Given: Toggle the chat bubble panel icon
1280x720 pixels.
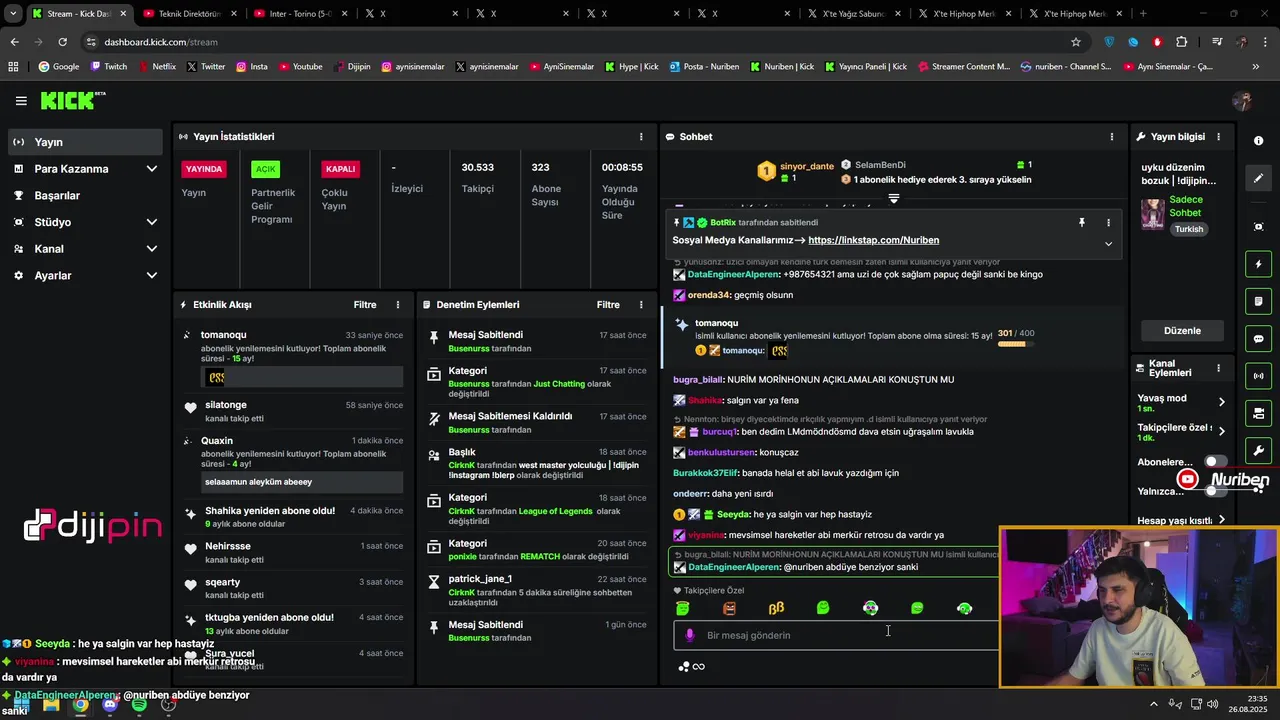Looking at the screenshot, I should 1259,339.
